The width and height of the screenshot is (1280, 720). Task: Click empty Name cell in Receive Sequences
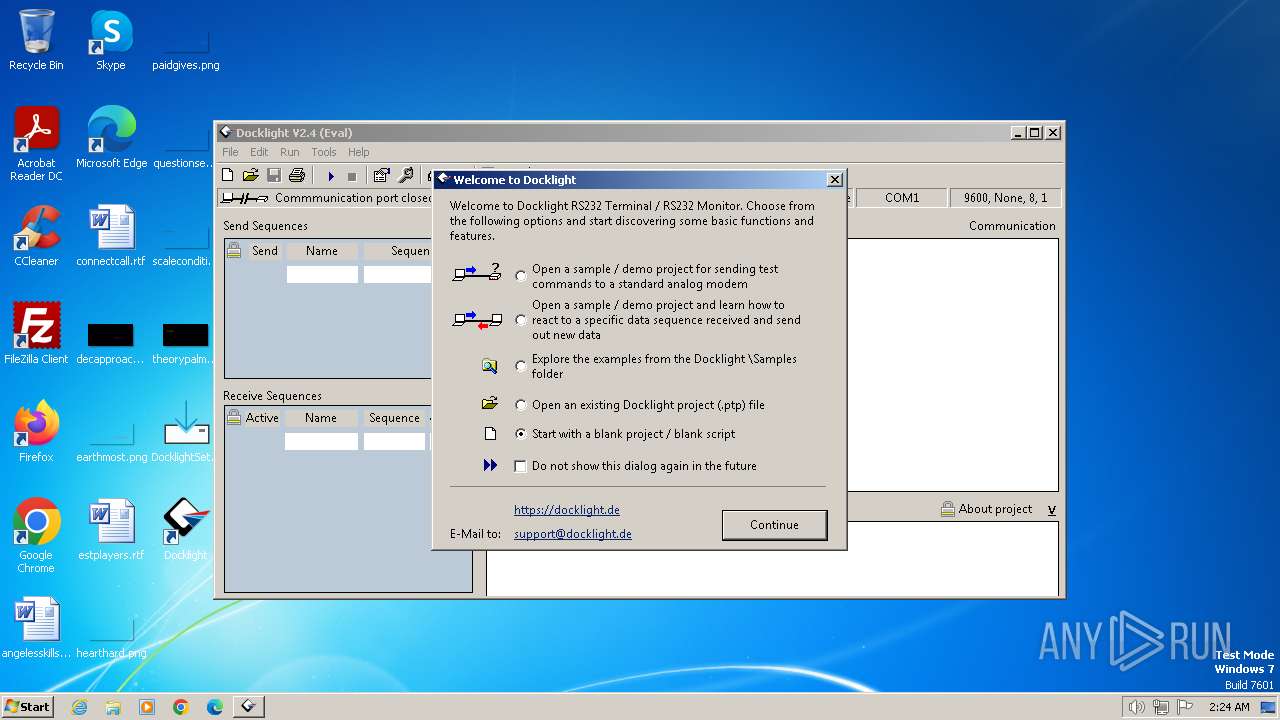[x=322, y=441]
